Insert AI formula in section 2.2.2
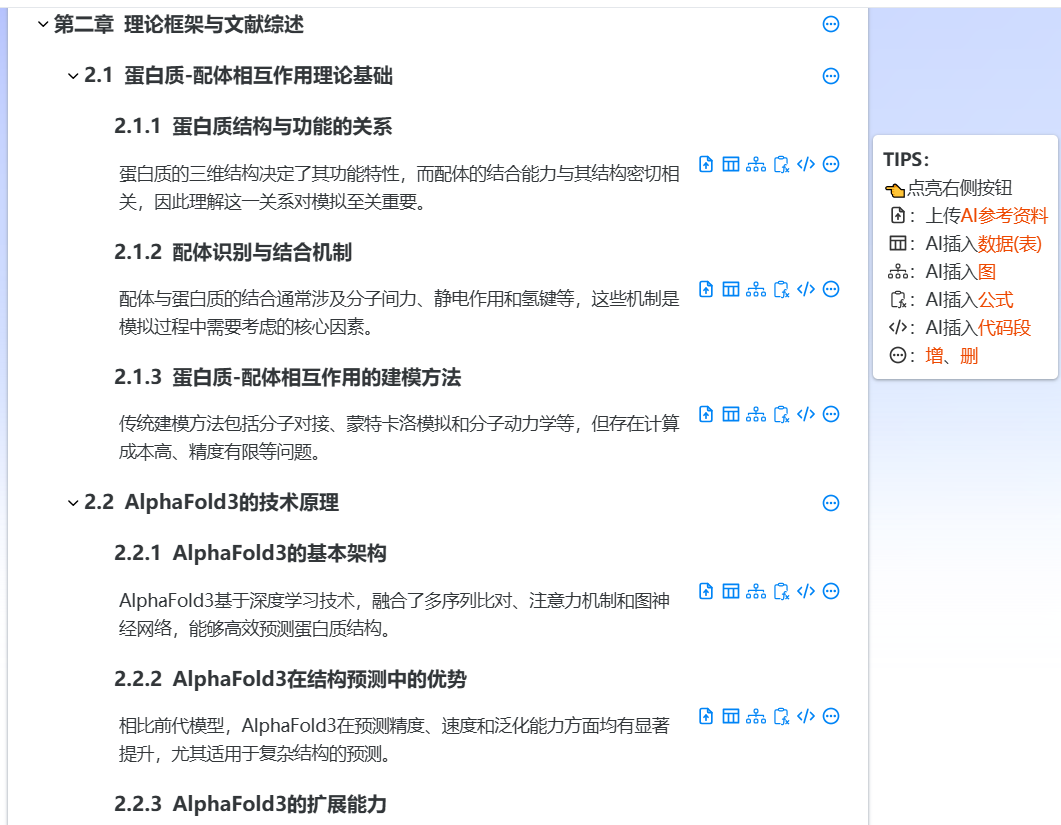This screenshot has width=1061, height=825. pyautogui.click(x=782, y=717)
